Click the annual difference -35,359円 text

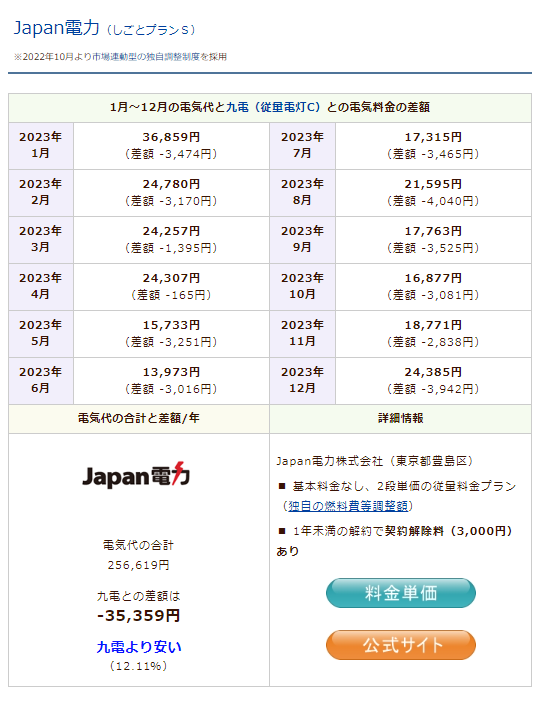tap(139, 616)
